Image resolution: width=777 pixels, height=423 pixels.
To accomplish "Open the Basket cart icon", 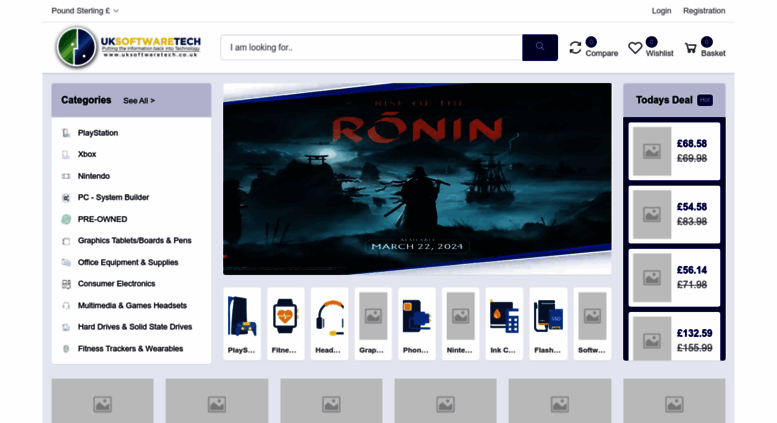I will (x=690, y=48).
